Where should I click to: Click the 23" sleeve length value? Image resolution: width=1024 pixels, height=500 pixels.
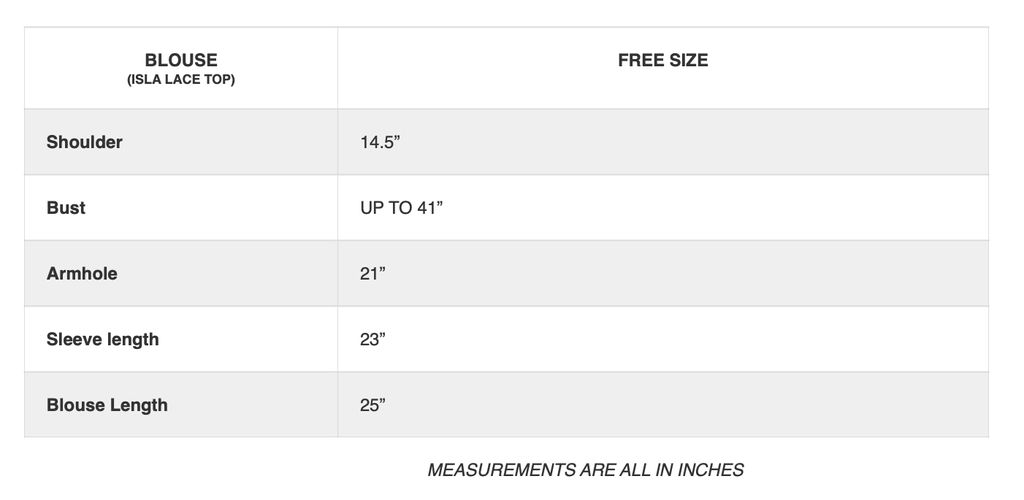(x=372, y=340)
